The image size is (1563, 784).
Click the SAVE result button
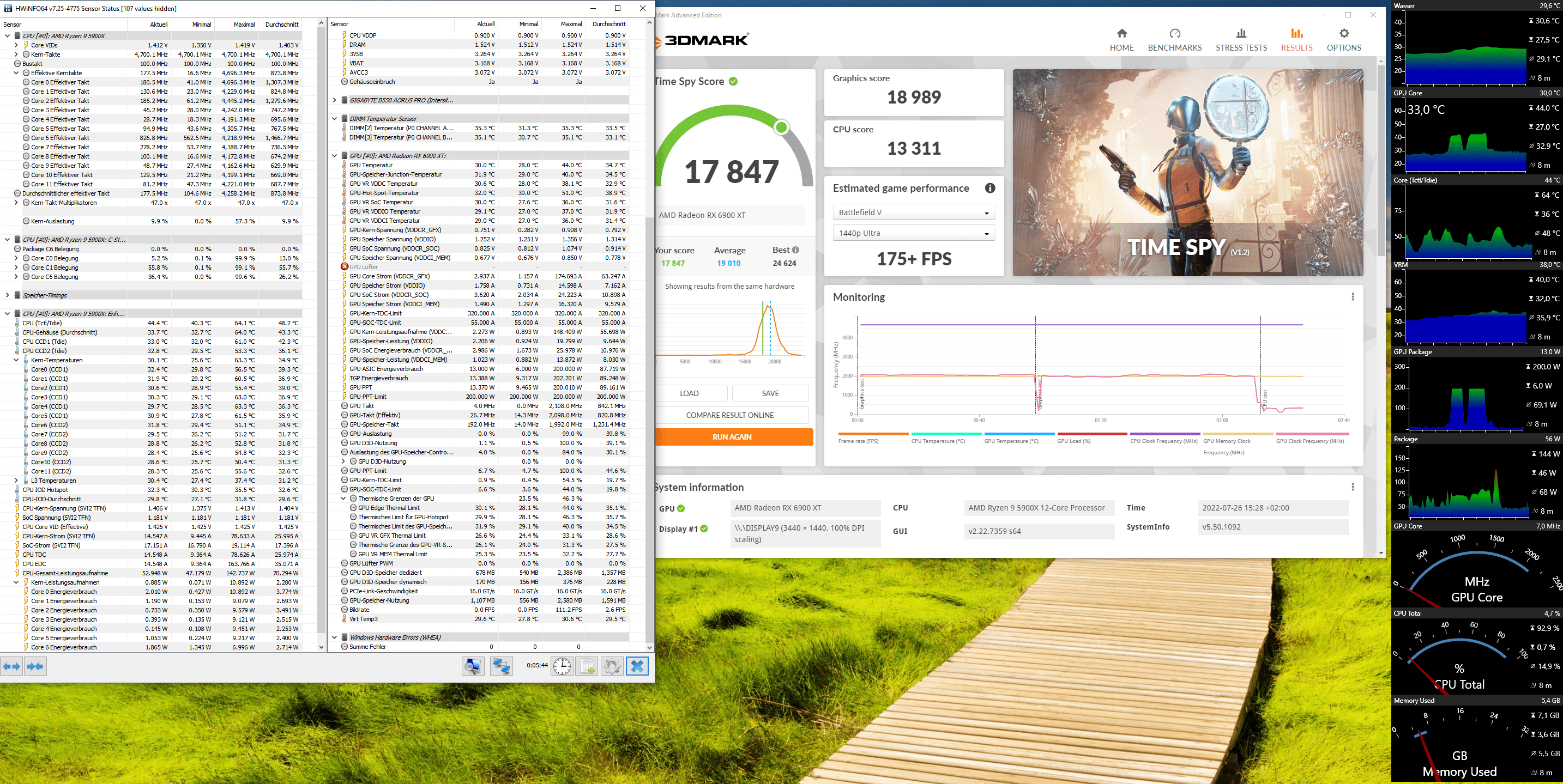click(x=770, y=393)
